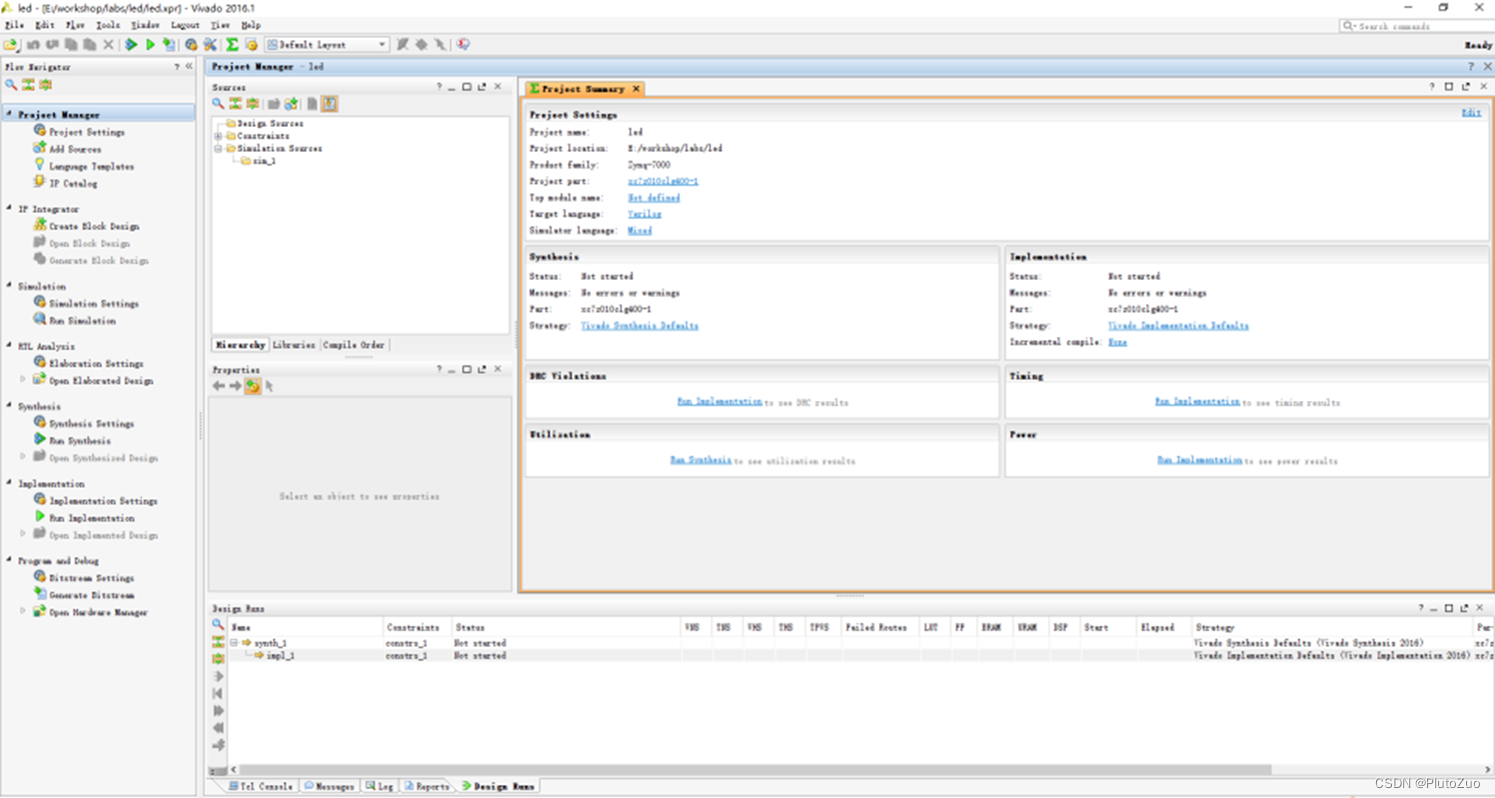
Task: Expand the Open Elaborated Design item
Action: point(23,380)
